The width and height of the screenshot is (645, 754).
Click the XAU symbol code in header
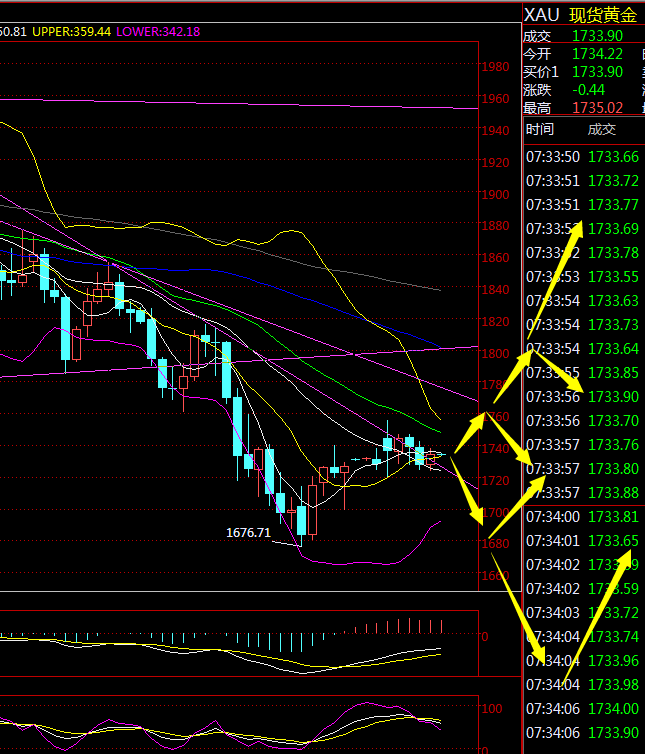pyautogui.click(x=543, y=15)
